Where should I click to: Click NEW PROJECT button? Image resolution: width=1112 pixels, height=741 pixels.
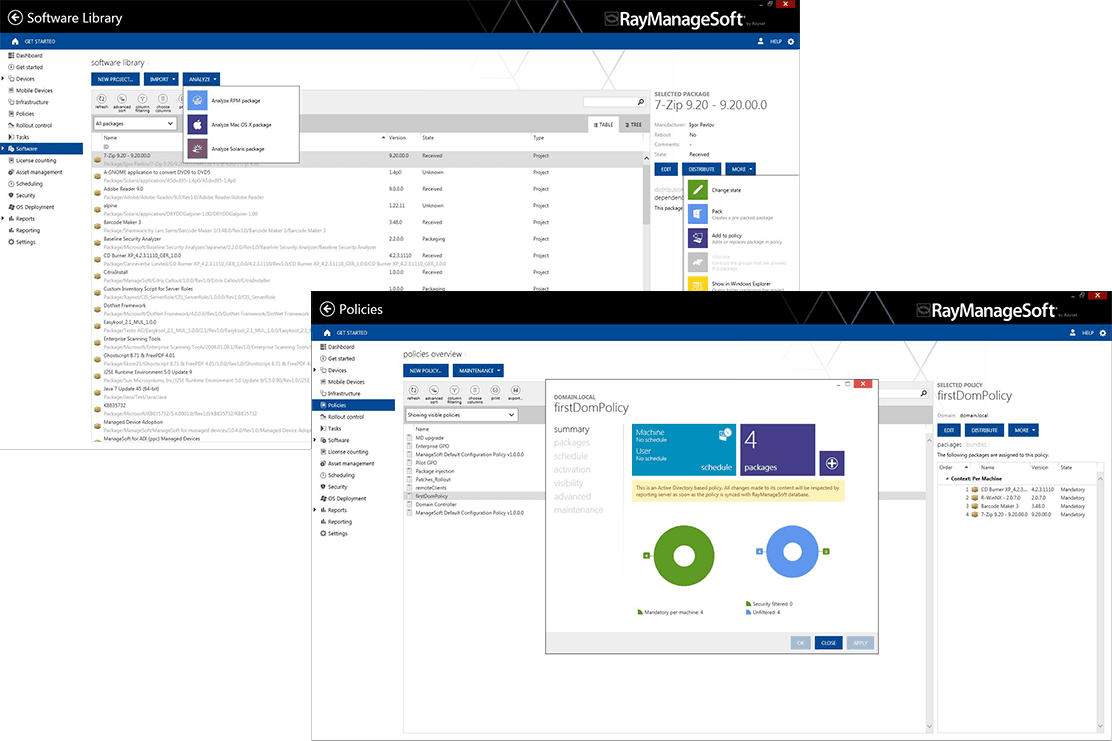pyautogui.click(x=116, y=79)
